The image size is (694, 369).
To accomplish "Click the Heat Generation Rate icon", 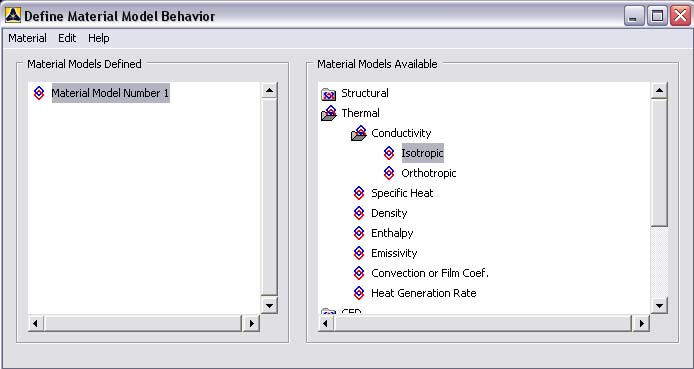I will [359, 293].
